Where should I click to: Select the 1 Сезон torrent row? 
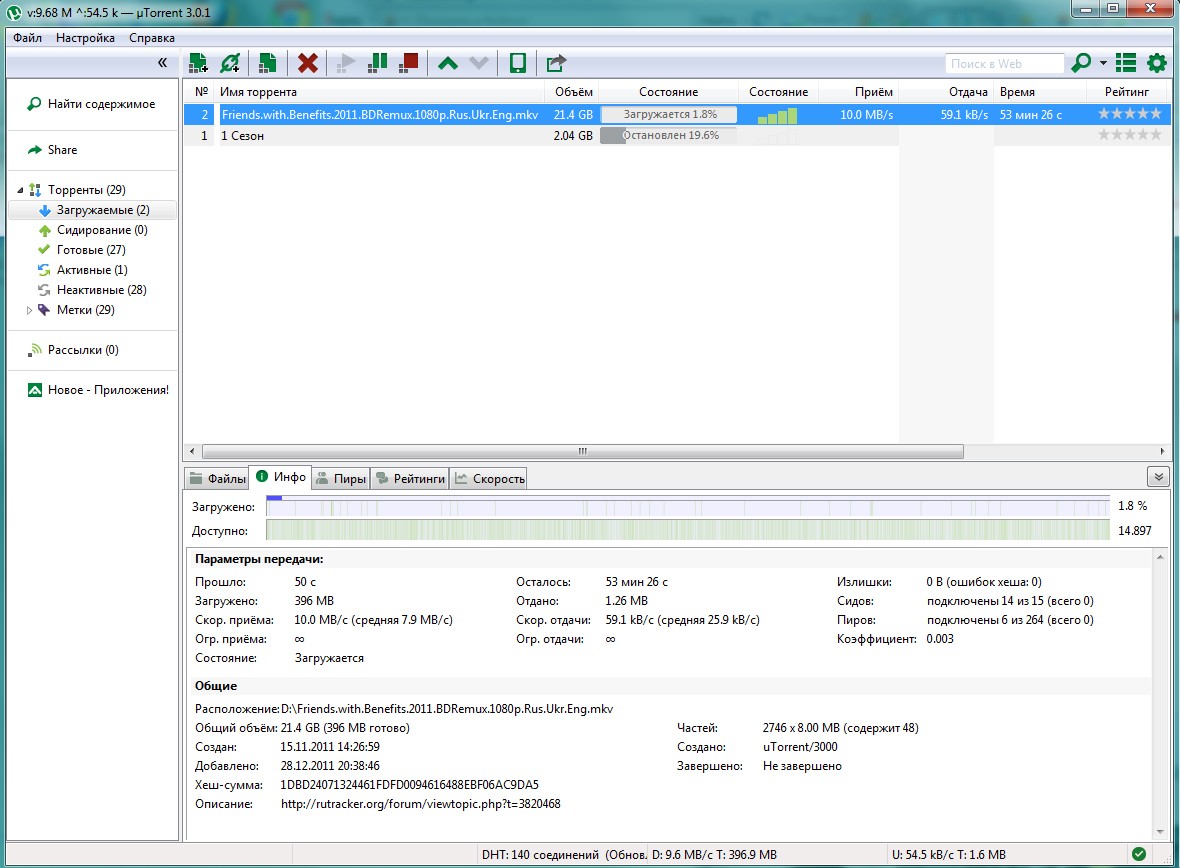coord(676,136)
